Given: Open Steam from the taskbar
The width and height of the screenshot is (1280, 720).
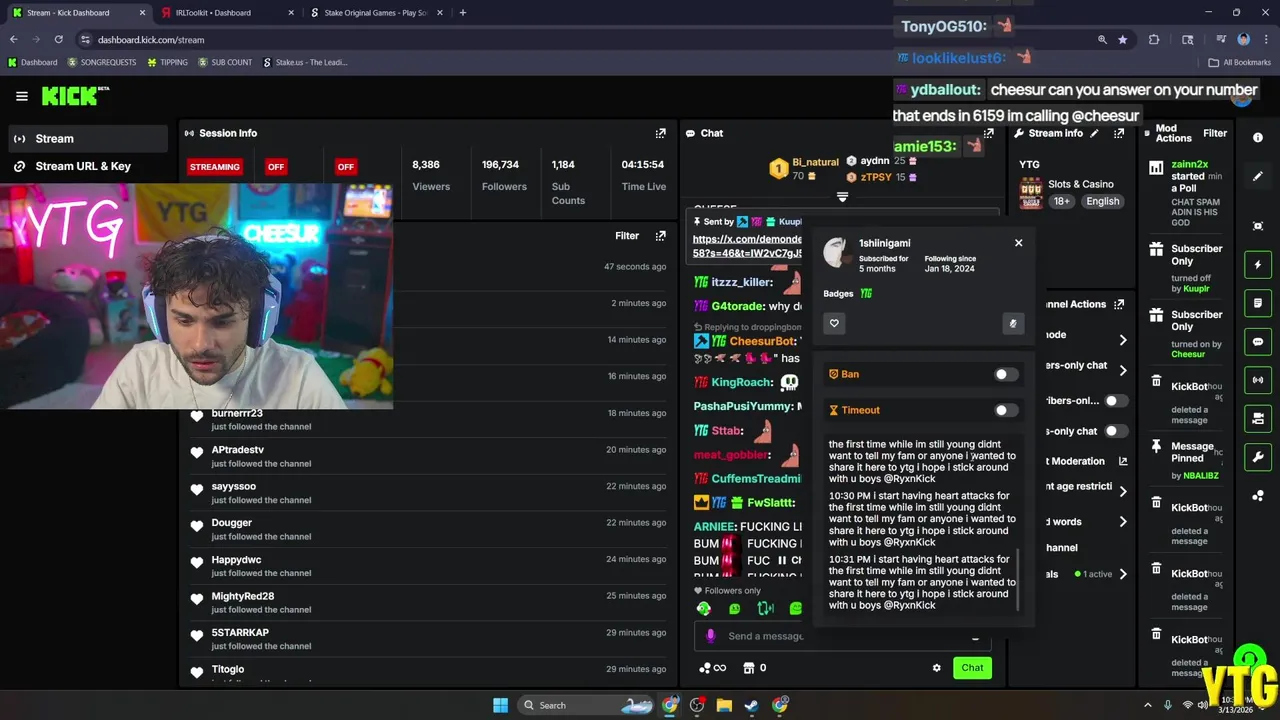Looking at the screenshot, I should click(751, 705).
